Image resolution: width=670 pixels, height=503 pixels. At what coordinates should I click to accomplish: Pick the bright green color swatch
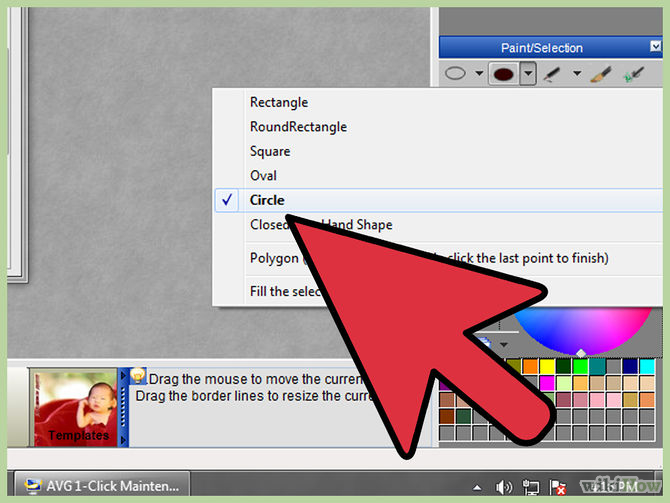[580, 366]
